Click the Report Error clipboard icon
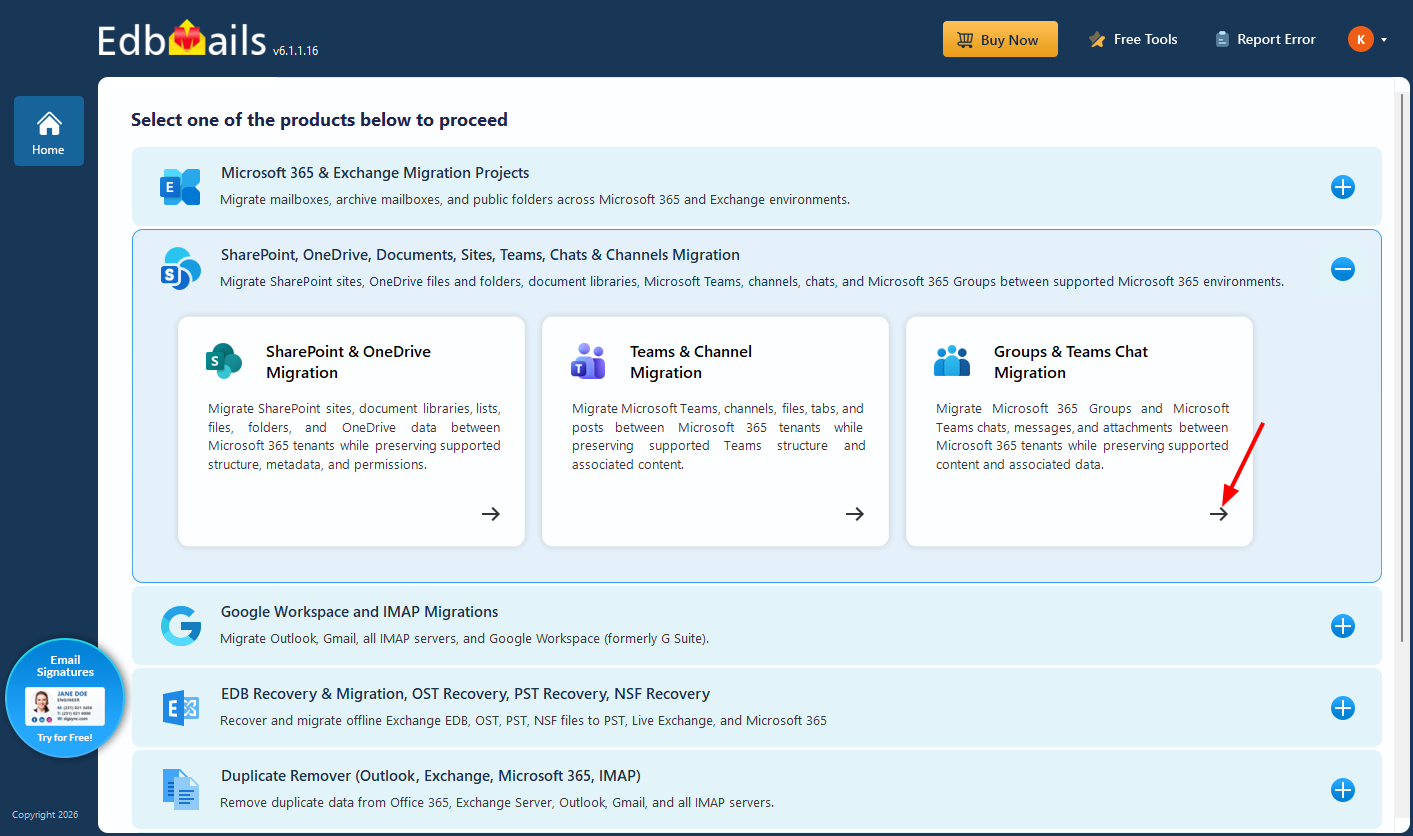 pos(1222,40)
